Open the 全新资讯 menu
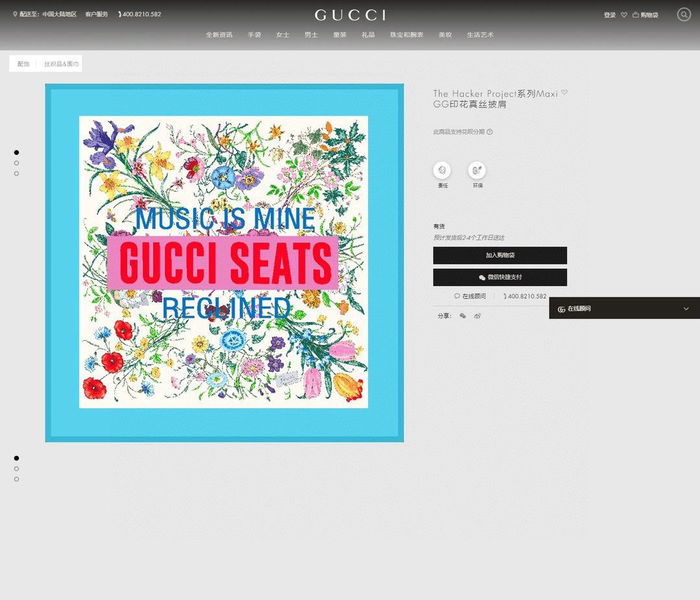The height and width of the screenshot is (600, 700). [219, 34]
